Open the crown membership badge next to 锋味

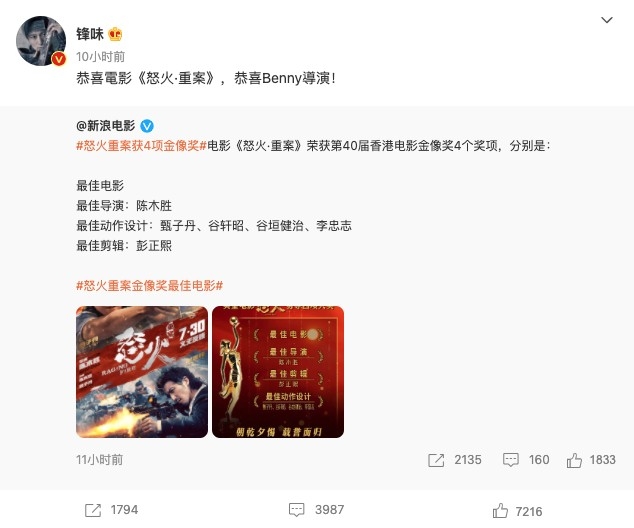click(x=115, y=34)
